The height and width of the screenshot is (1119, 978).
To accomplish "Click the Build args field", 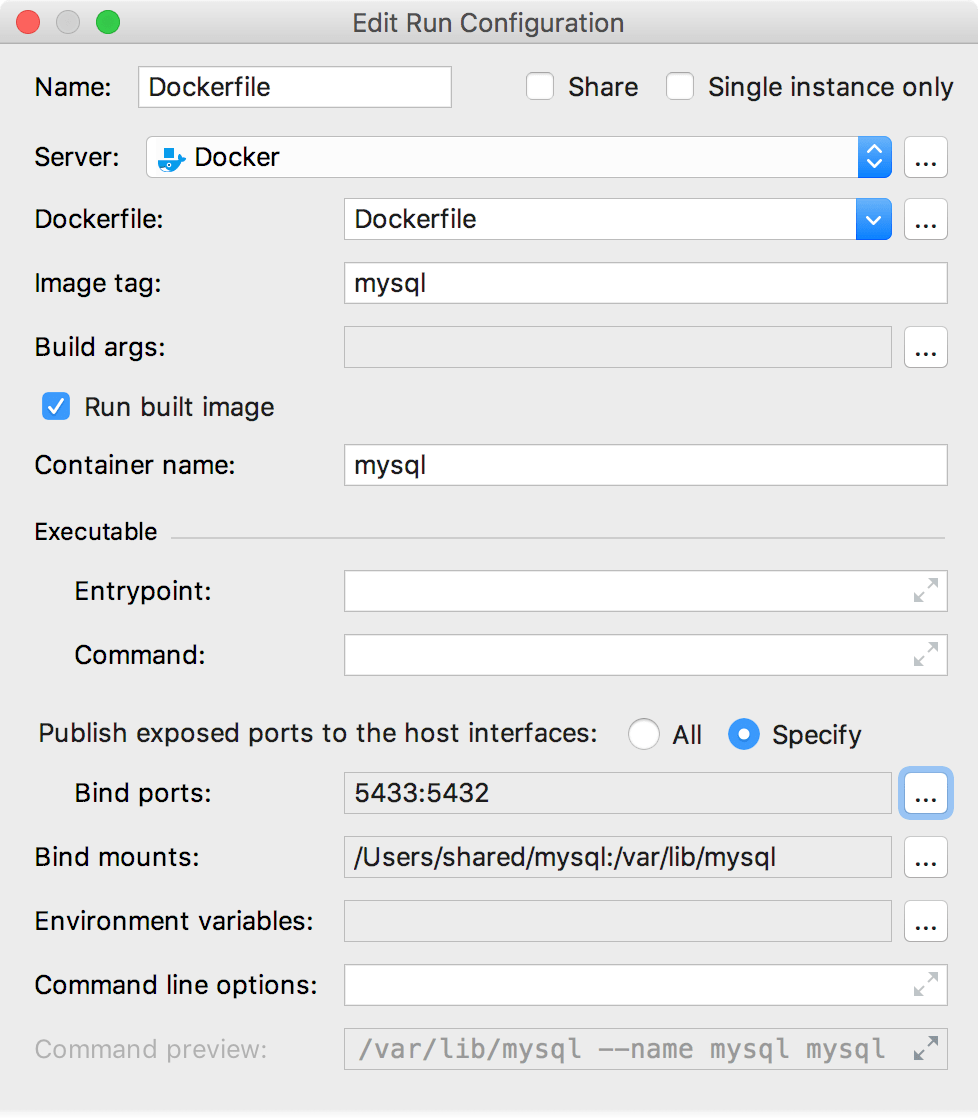I will pos(617,347).
